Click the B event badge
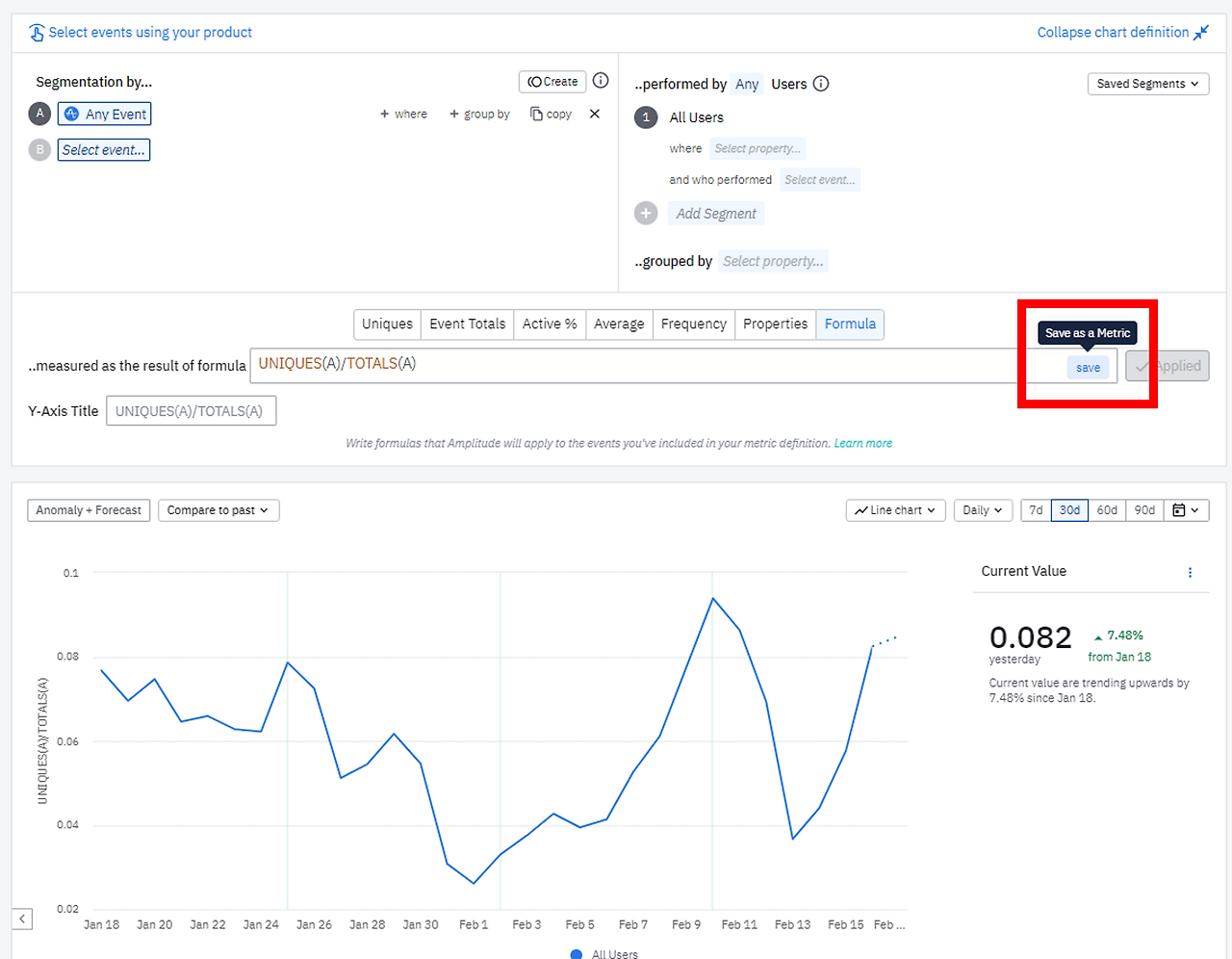The width and height of the screenshot is (1232, 959). pyautogui.click(x=39, y=150)
